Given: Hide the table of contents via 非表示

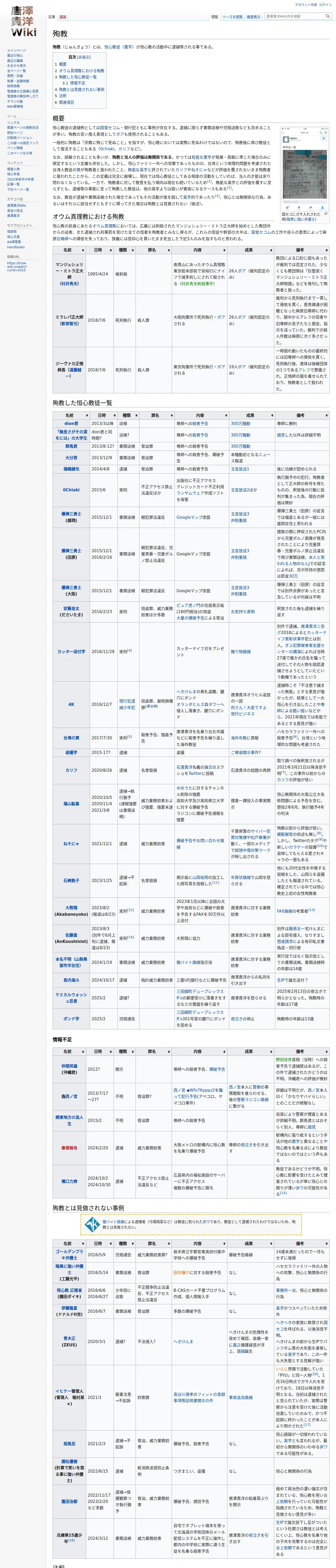Looking at the screenshot, I should pyautogui.click(x=84, y=57).
